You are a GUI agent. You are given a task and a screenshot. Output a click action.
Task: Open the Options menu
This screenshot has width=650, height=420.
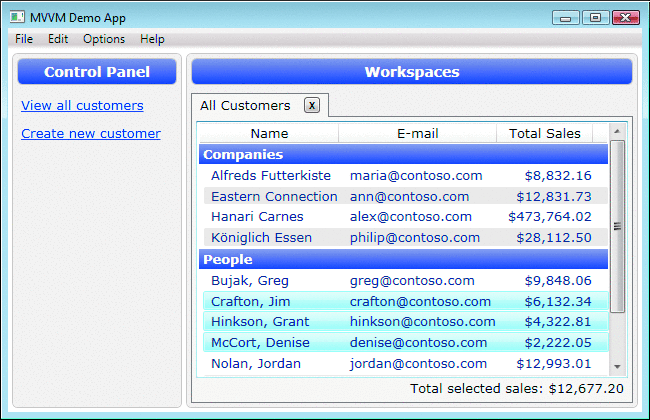point(104,39)
